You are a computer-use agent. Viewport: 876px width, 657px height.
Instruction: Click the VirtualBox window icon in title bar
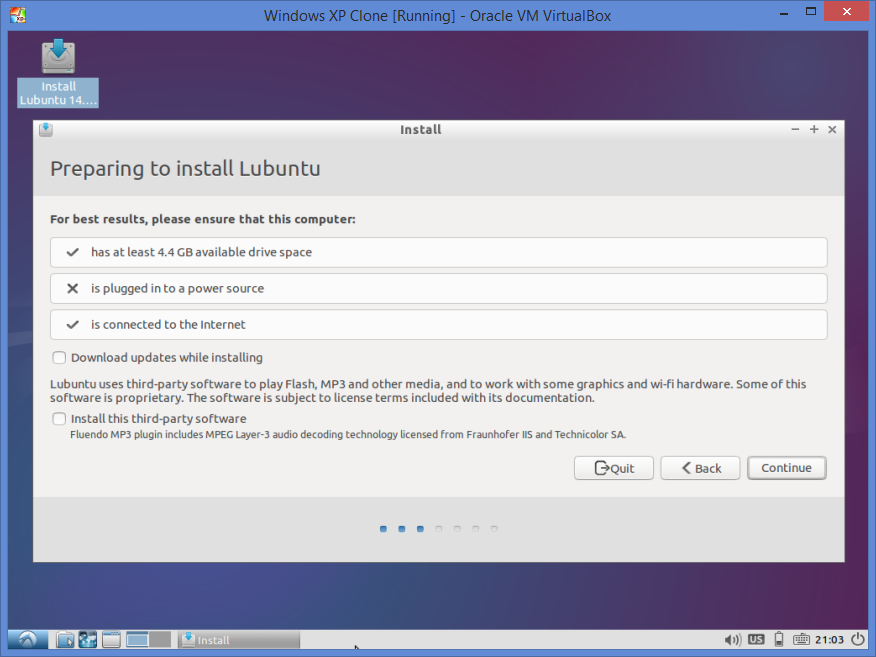click(x=16, y=16)
